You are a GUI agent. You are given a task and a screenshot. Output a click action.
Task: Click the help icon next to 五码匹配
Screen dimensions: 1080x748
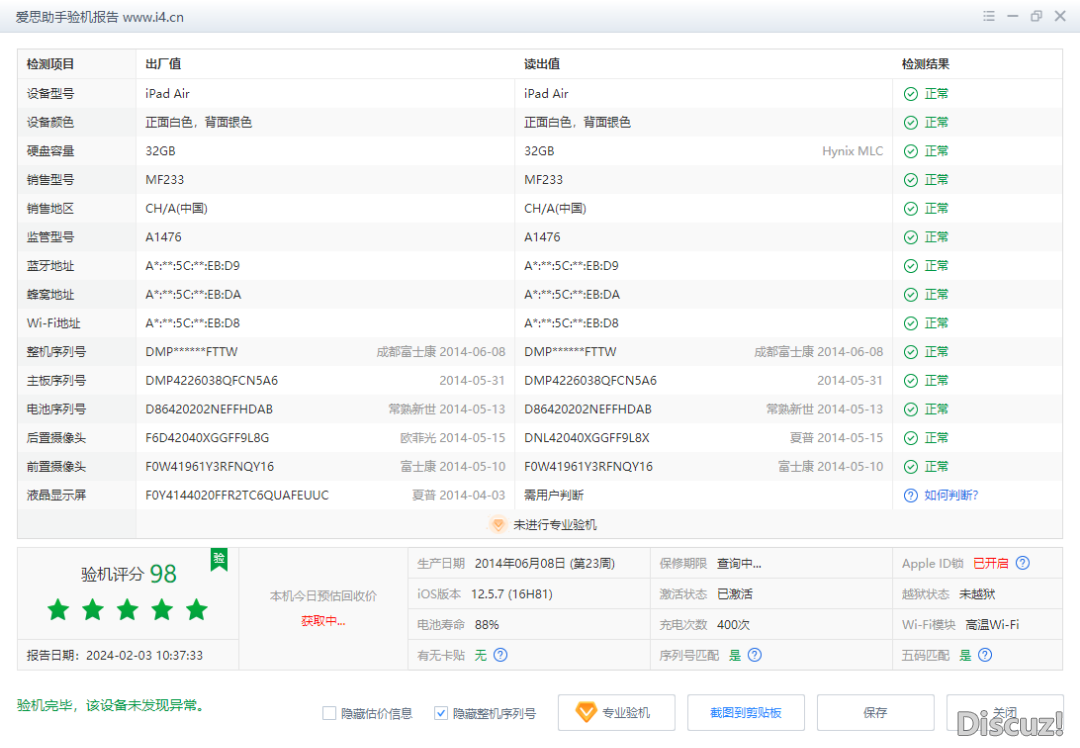click(x=985, y=655)
